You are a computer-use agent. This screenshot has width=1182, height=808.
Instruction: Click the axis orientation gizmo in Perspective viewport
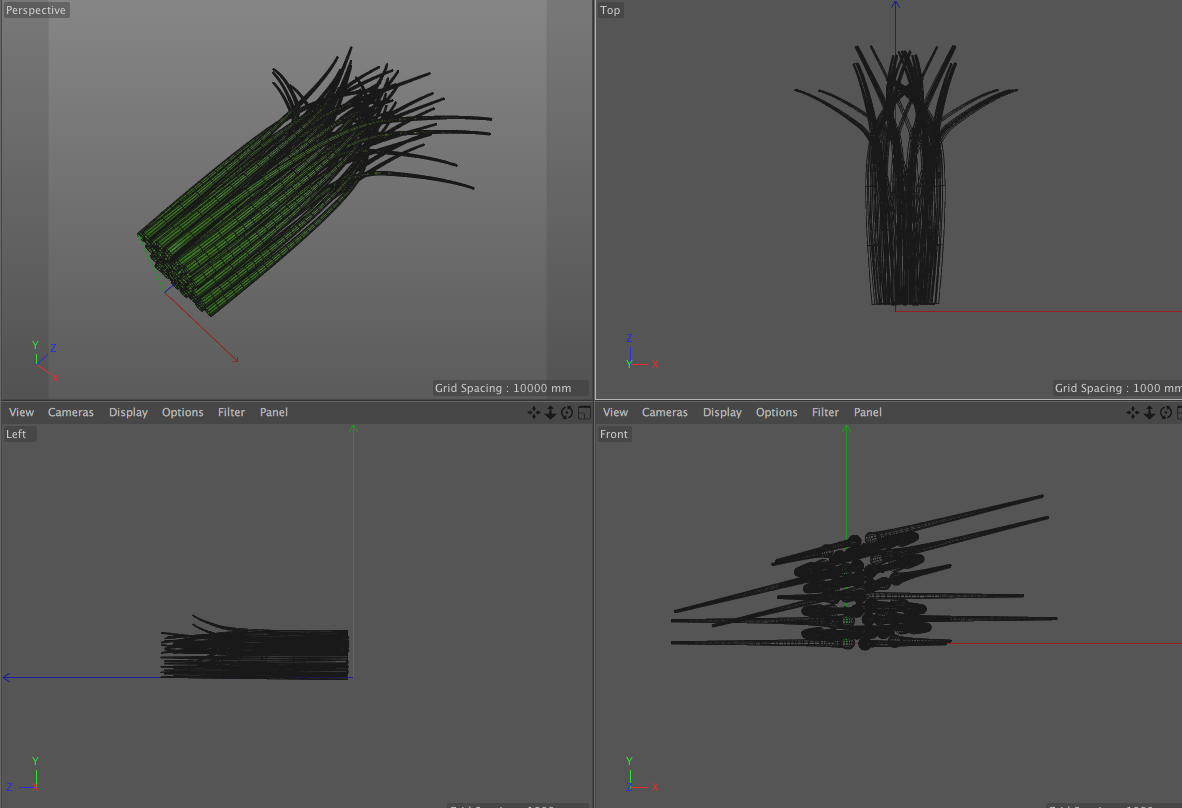coord(44,362)
